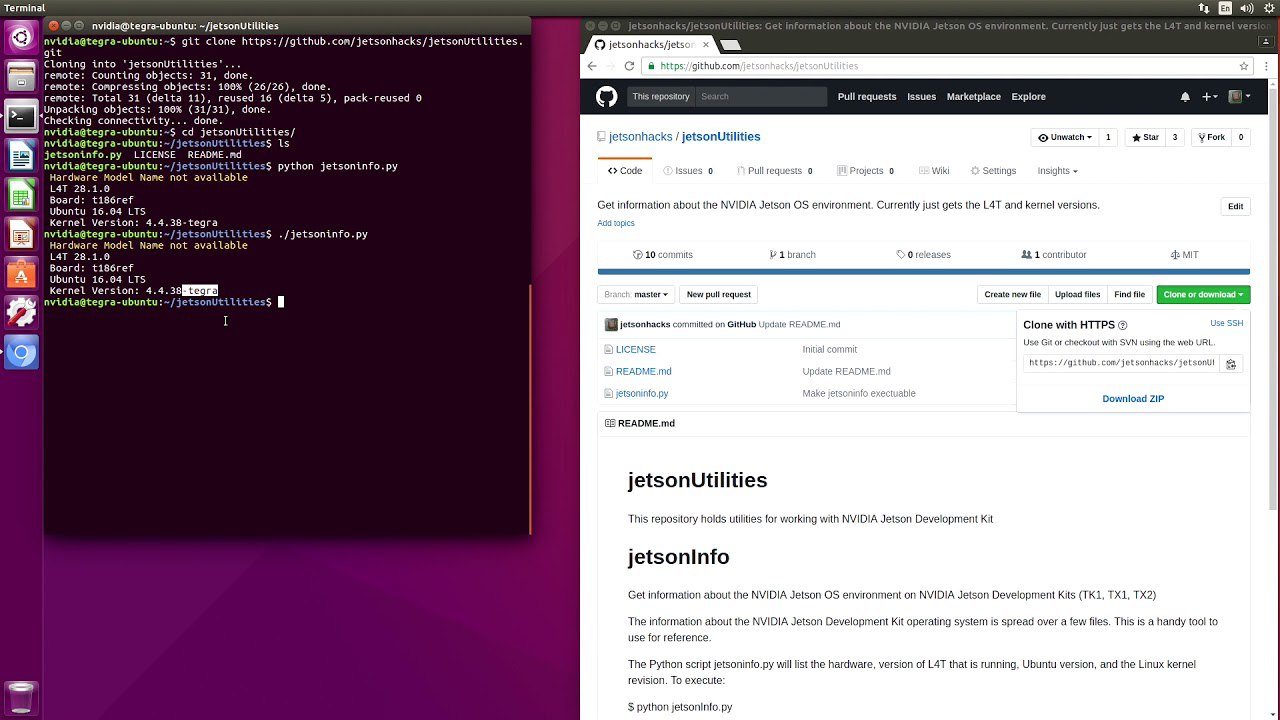Click Create new file button
1280x720 pixels.
pos(1012,295)
